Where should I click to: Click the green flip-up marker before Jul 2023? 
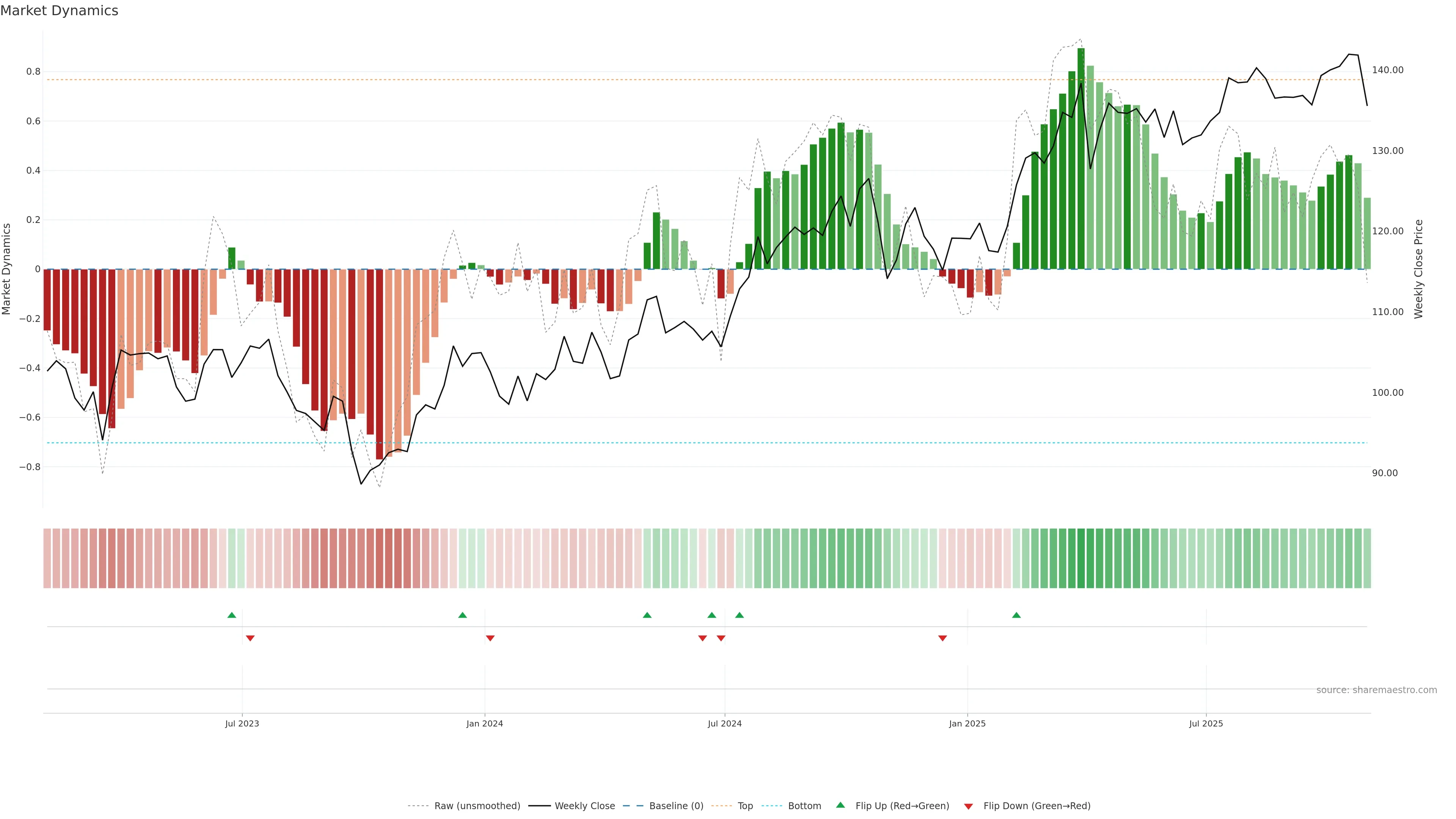[232, 615]
